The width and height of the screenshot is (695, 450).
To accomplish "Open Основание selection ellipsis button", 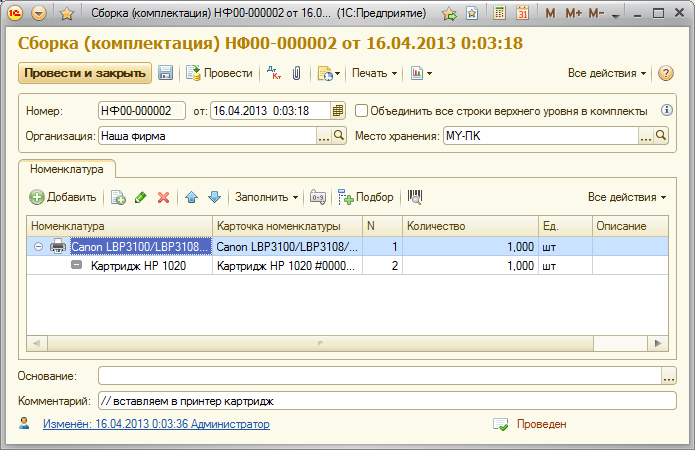I will (669, 376).
